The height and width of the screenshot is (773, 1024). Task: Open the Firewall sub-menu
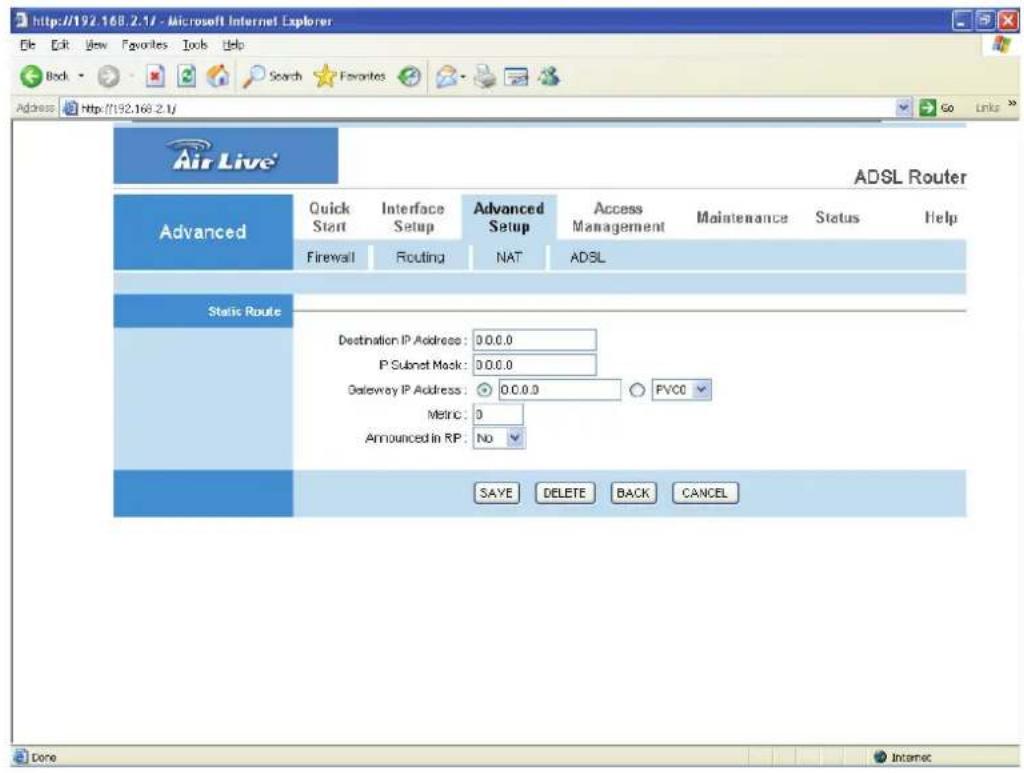[x=330, y=257]
